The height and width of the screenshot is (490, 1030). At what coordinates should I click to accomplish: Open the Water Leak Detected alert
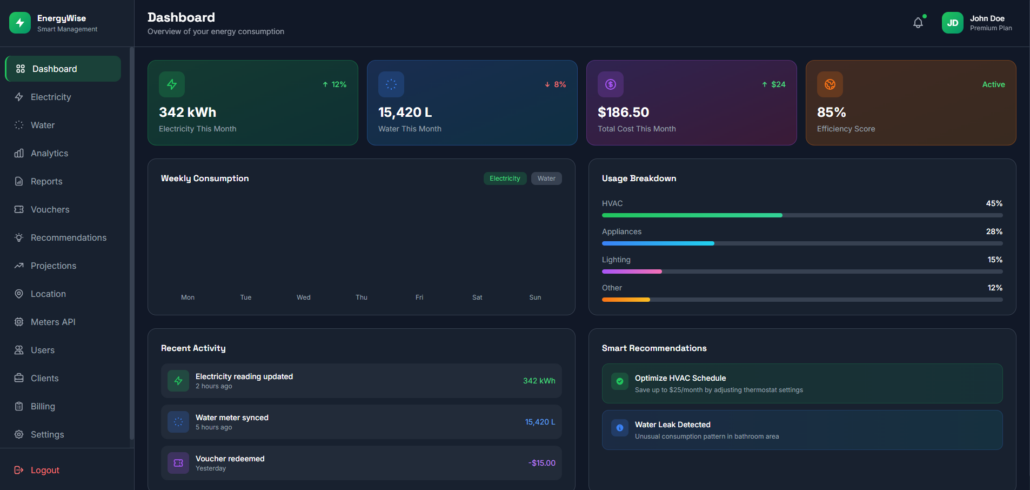click(802, 430)
